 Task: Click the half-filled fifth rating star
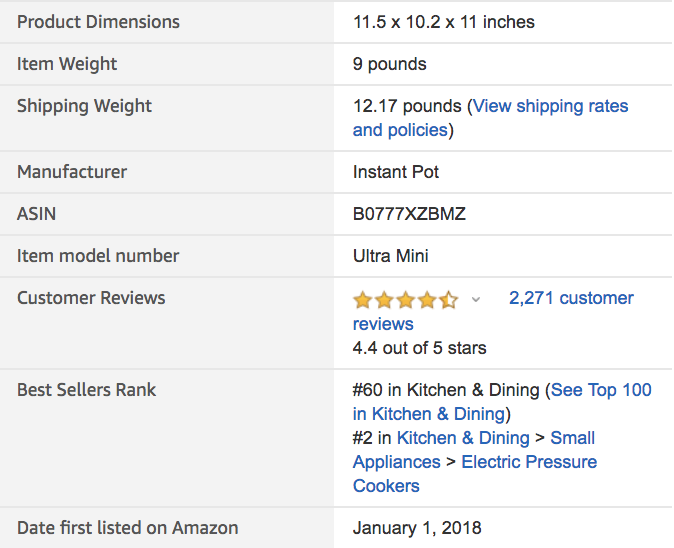[448, 299]
